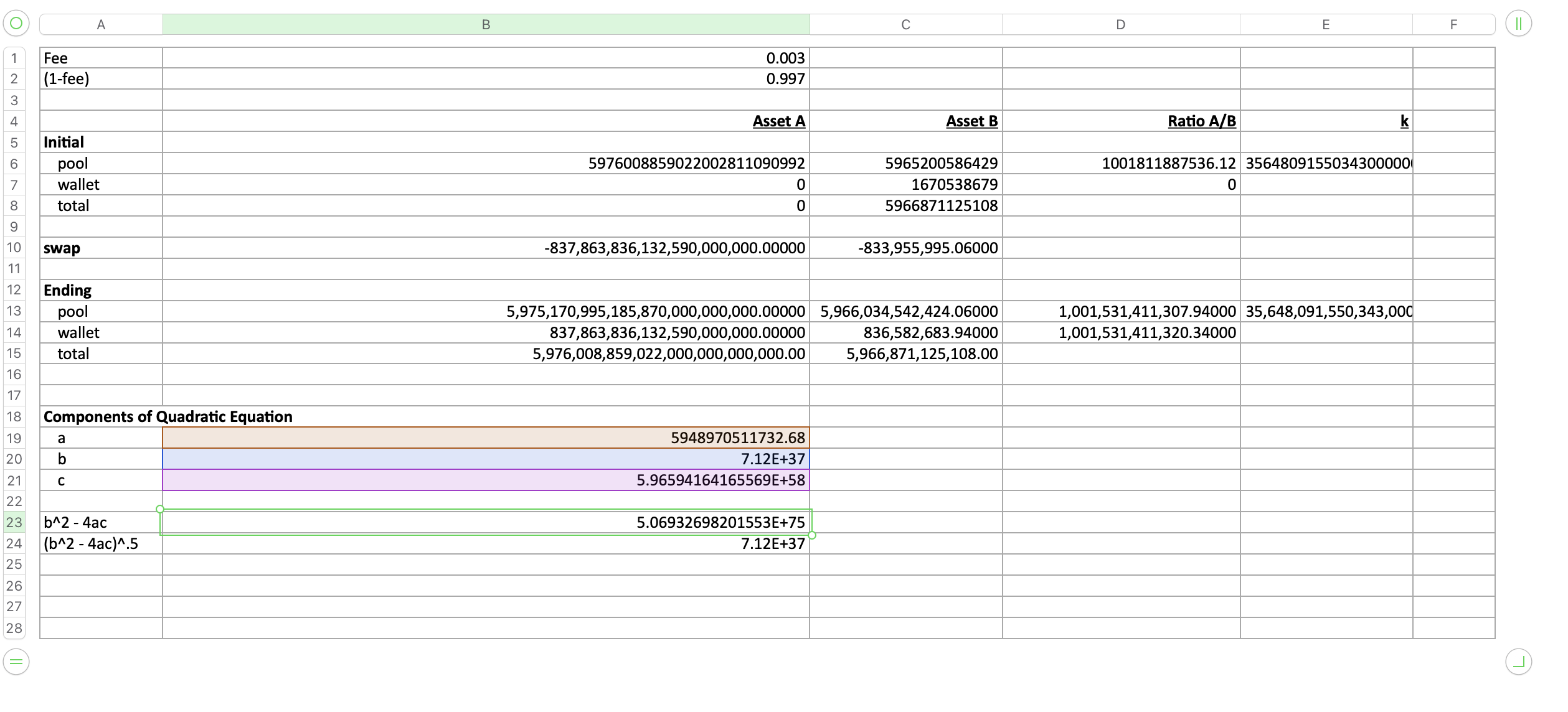Screen dimensions: 1568x712
Task: Click the purple-highlighted cell for coefficient c
Action: (x=486, y=480)
